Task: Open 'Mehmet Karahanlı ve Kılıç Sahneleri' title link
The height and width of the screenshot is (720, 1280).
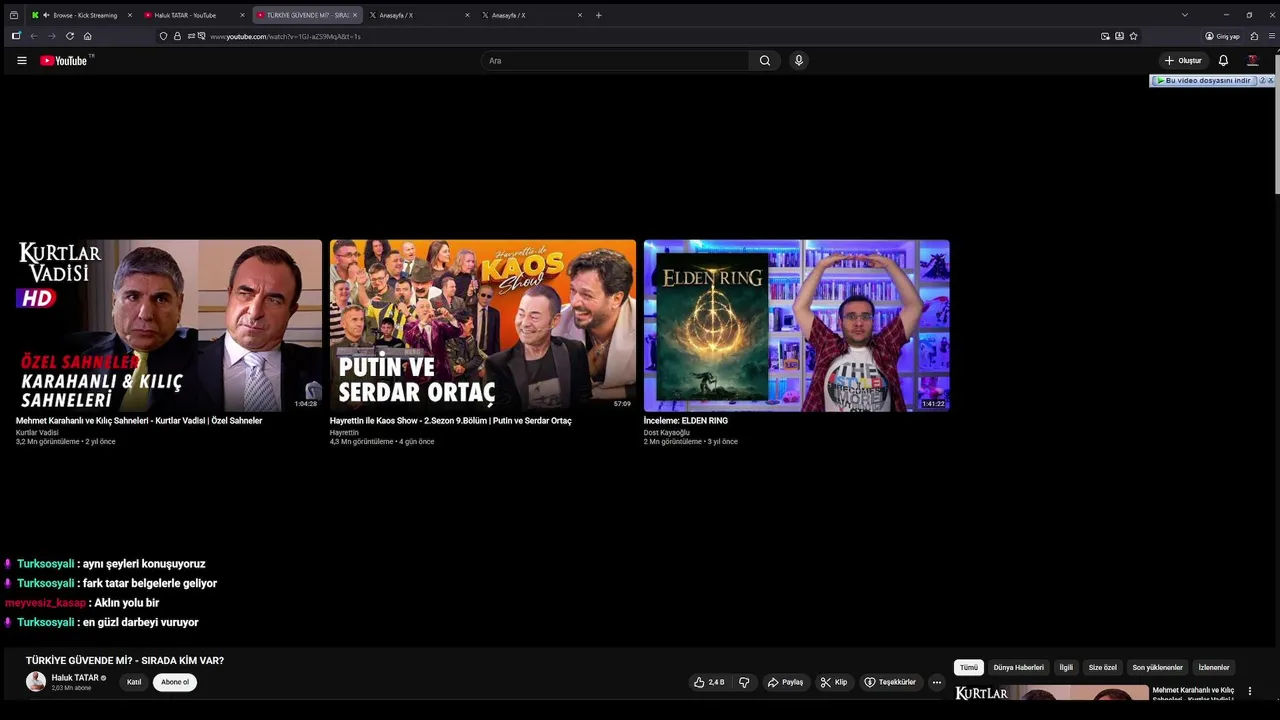Action: [139, 421]
